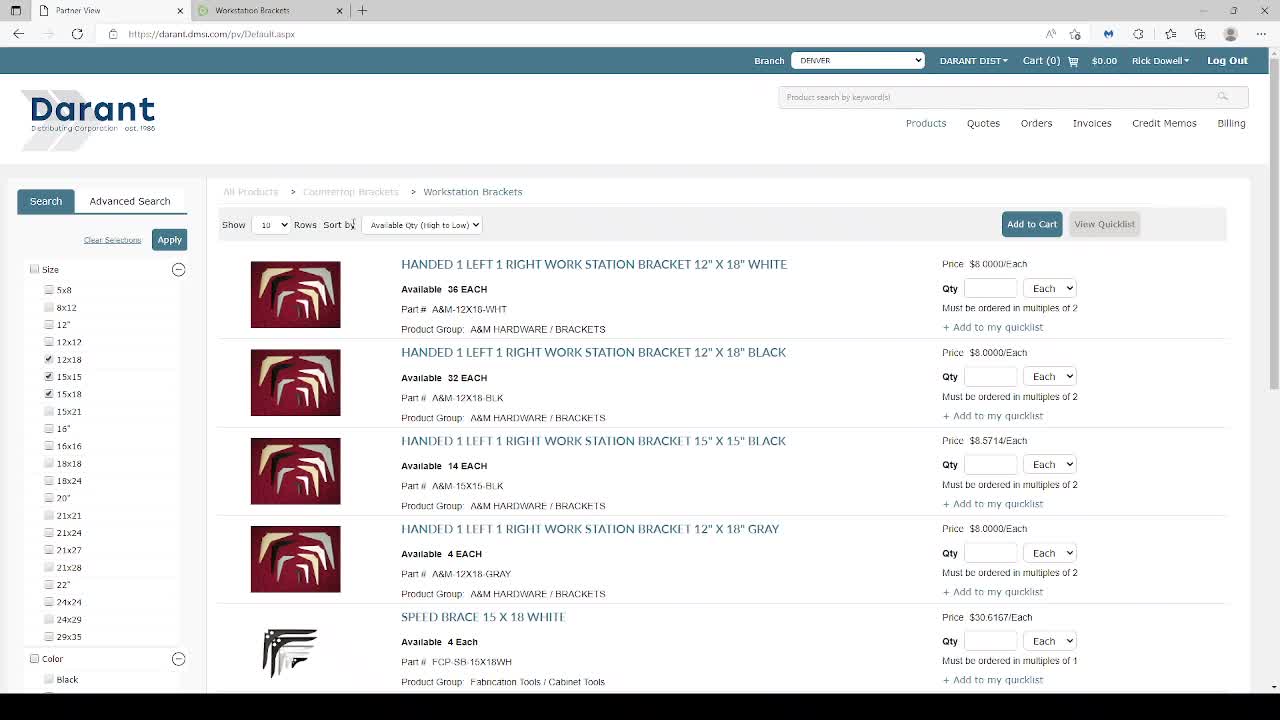Open thumbnail of 12" x 18" BLACK bracket
The height and width of the screenshot is (720, 1280).
[295, 383]
